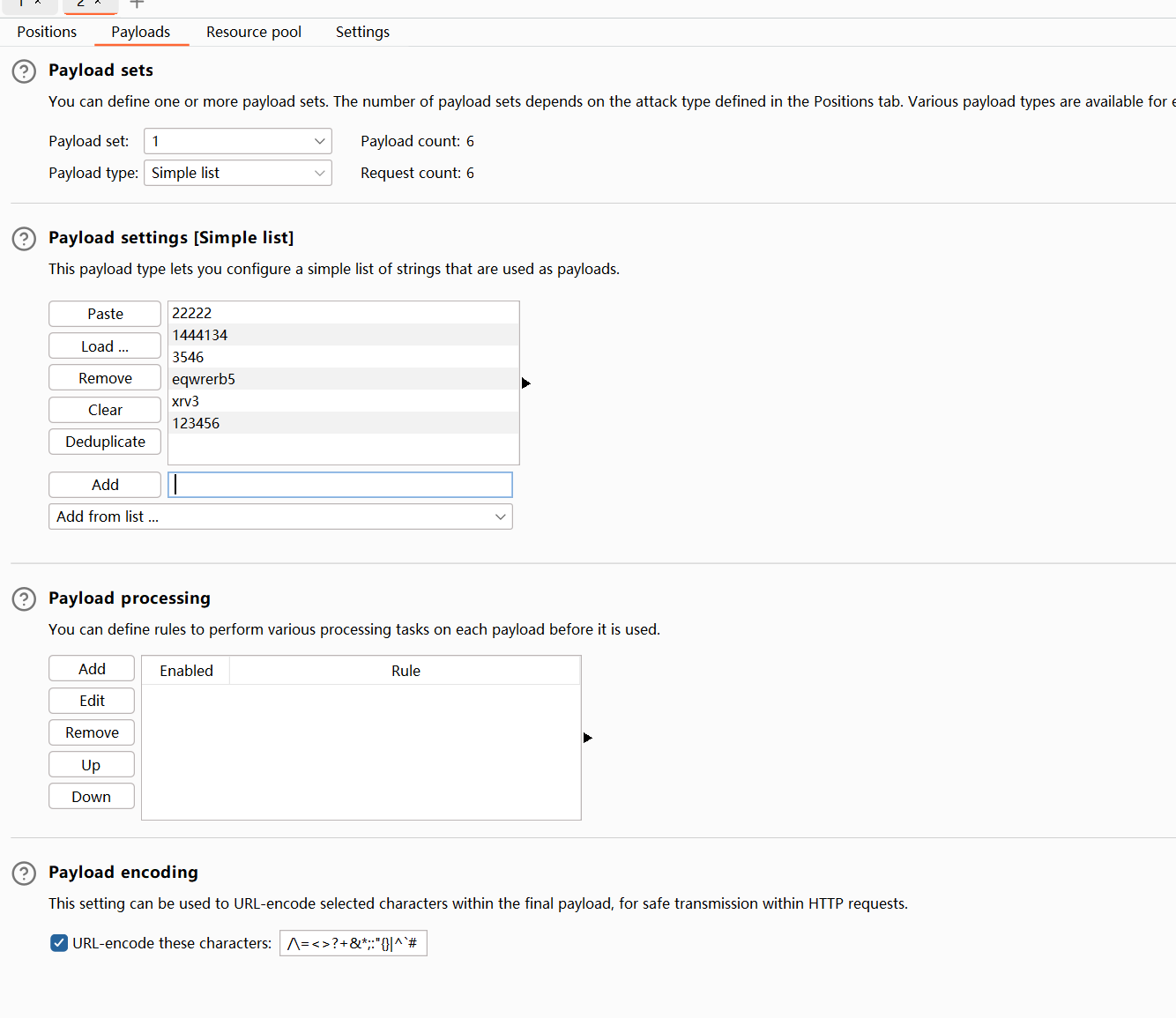
Task: Click the Clear button
Action: [105, 410]
